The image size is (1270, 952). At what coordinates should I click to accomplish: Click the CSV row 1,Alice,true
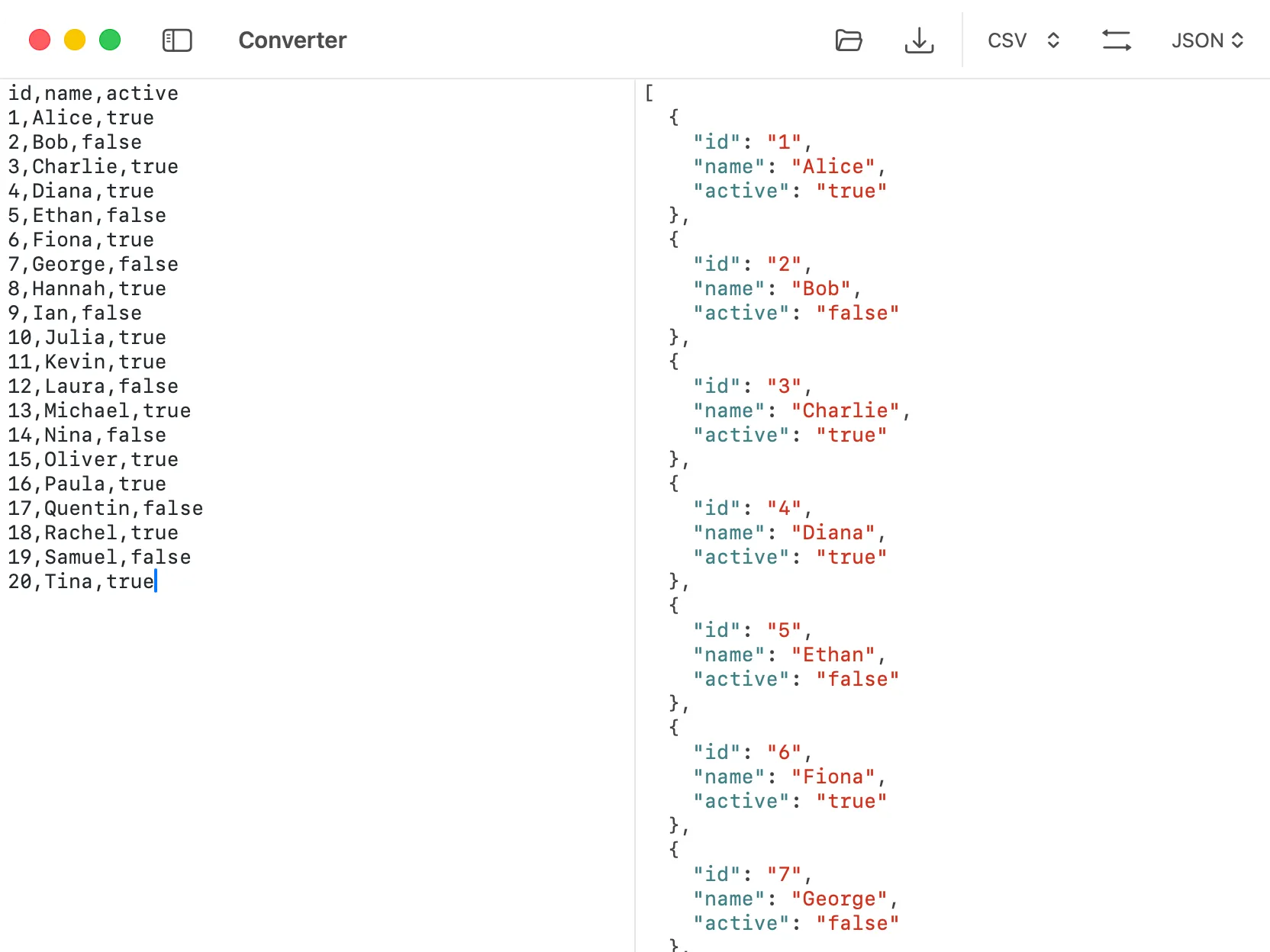81,117
